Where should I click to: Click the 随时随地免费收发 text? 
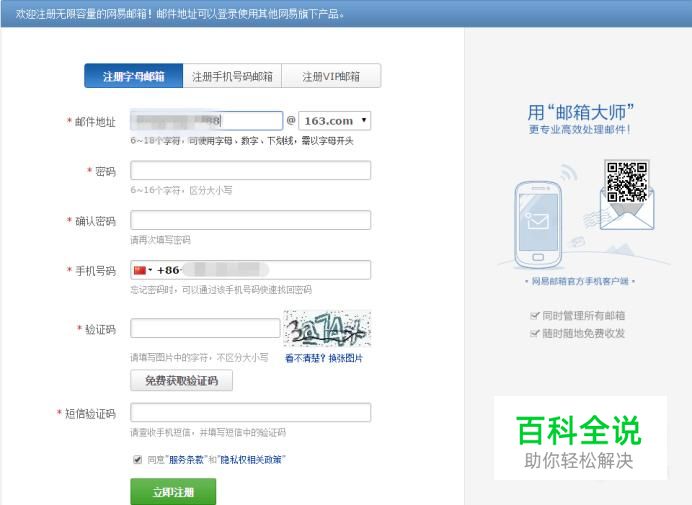[583, 333]
